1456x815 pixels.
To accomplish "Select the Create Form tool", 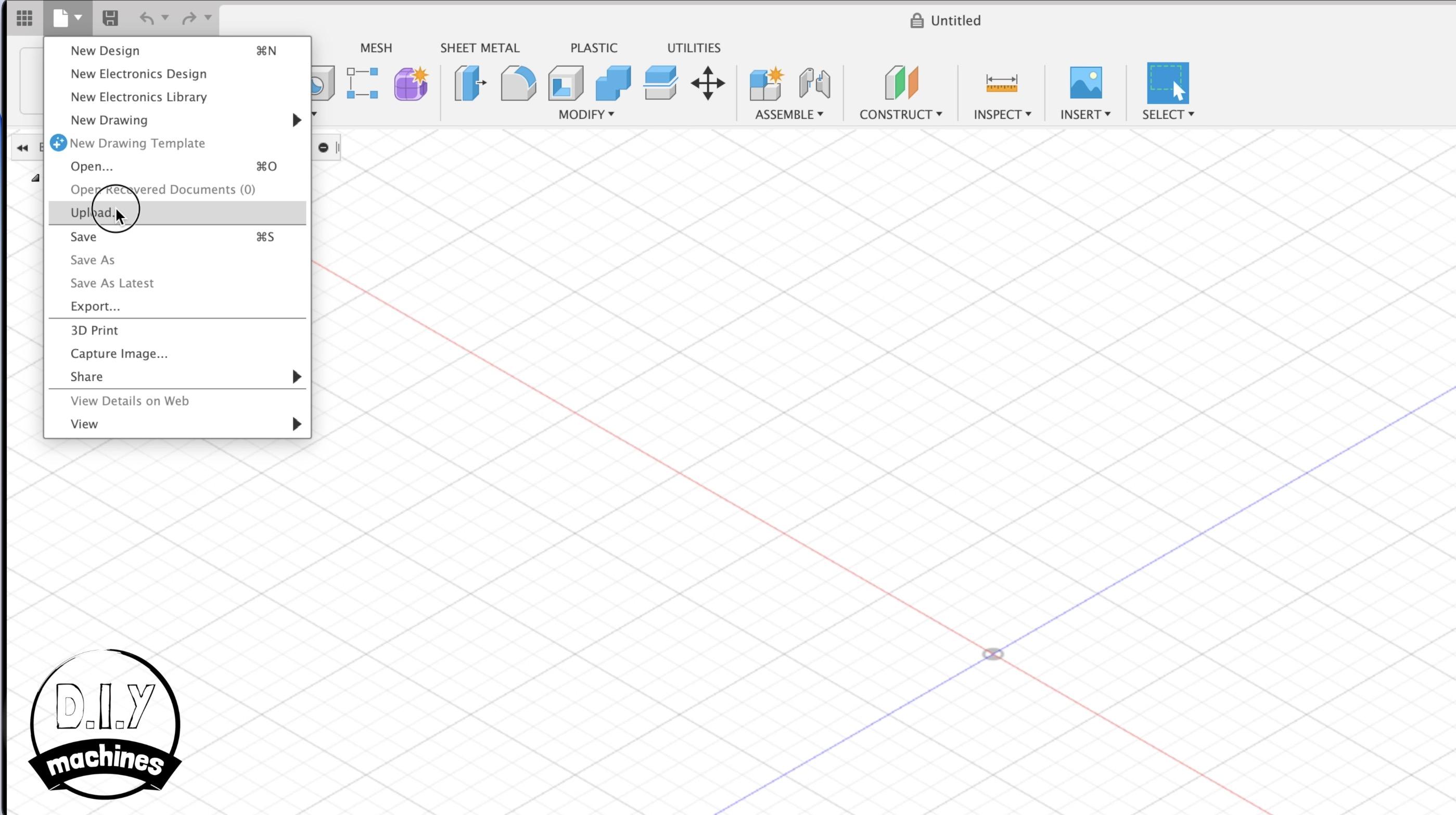I will [x=411, y=83].
